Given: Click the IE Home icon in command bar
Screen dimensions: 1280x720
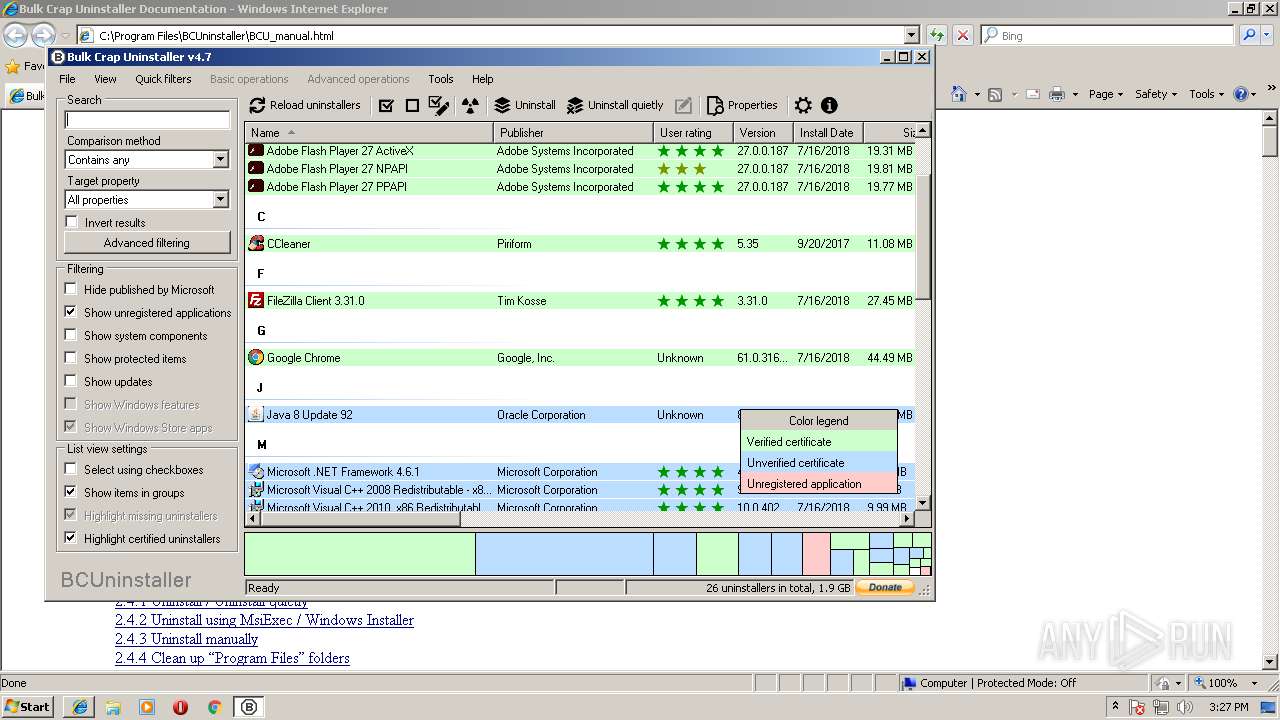Looking at the screenshot, I should pyautogui.click(x=958, y=94).
